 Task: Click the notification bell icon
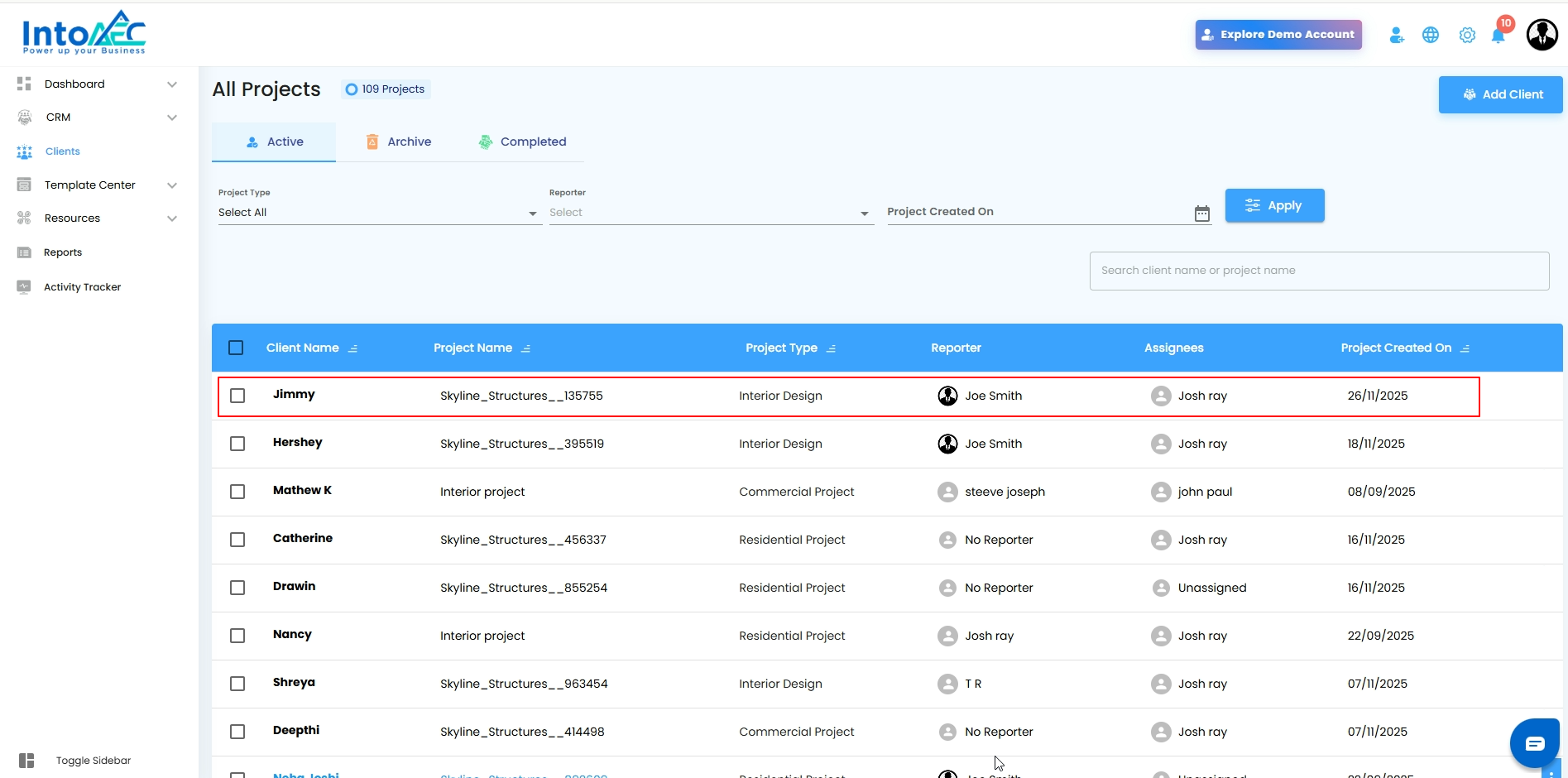(x=1498, y=36)
